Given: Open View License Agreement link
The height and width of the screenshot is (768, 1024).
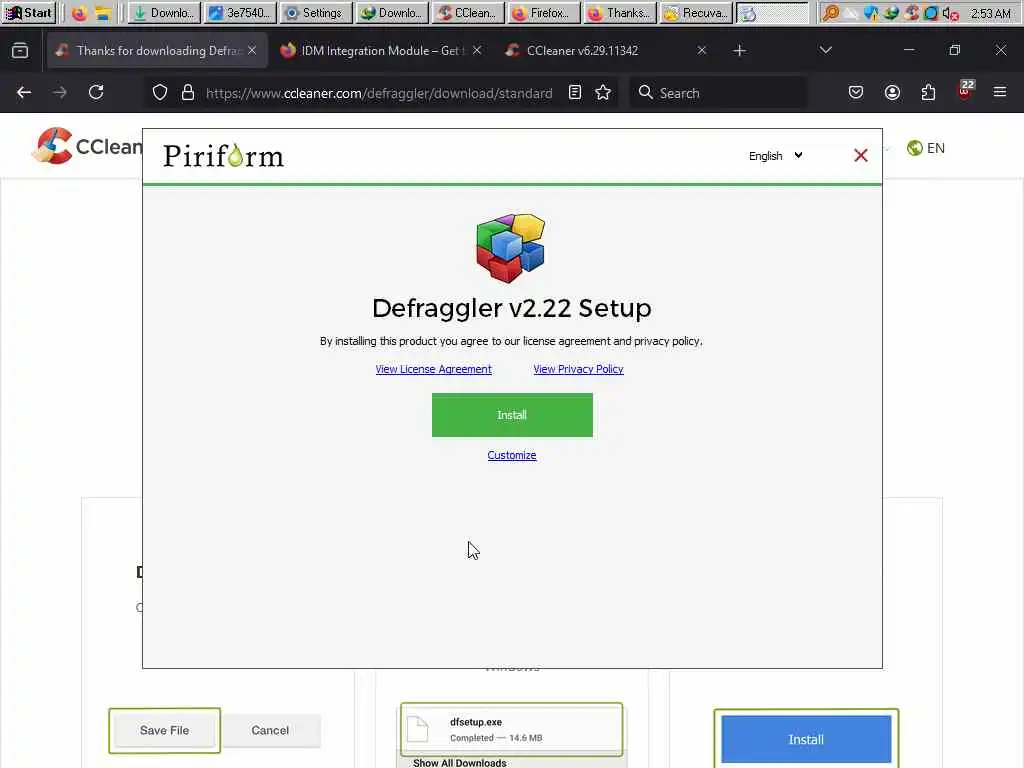Looking at the screenshot, I should point(434,369).
